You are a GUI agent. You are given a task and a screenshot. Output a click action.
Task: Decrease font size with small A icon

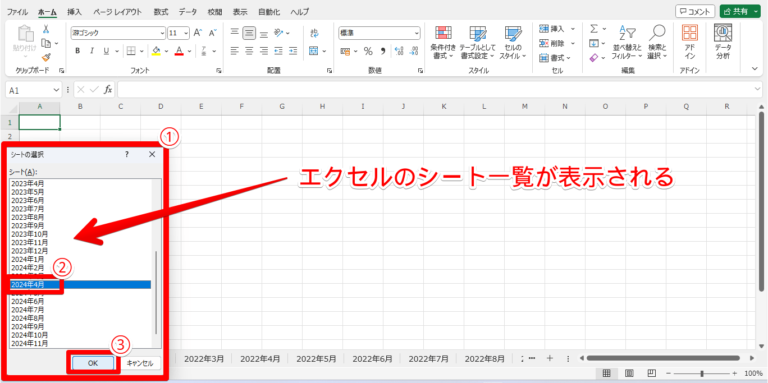pyautogui.click(x=213, y=33)
